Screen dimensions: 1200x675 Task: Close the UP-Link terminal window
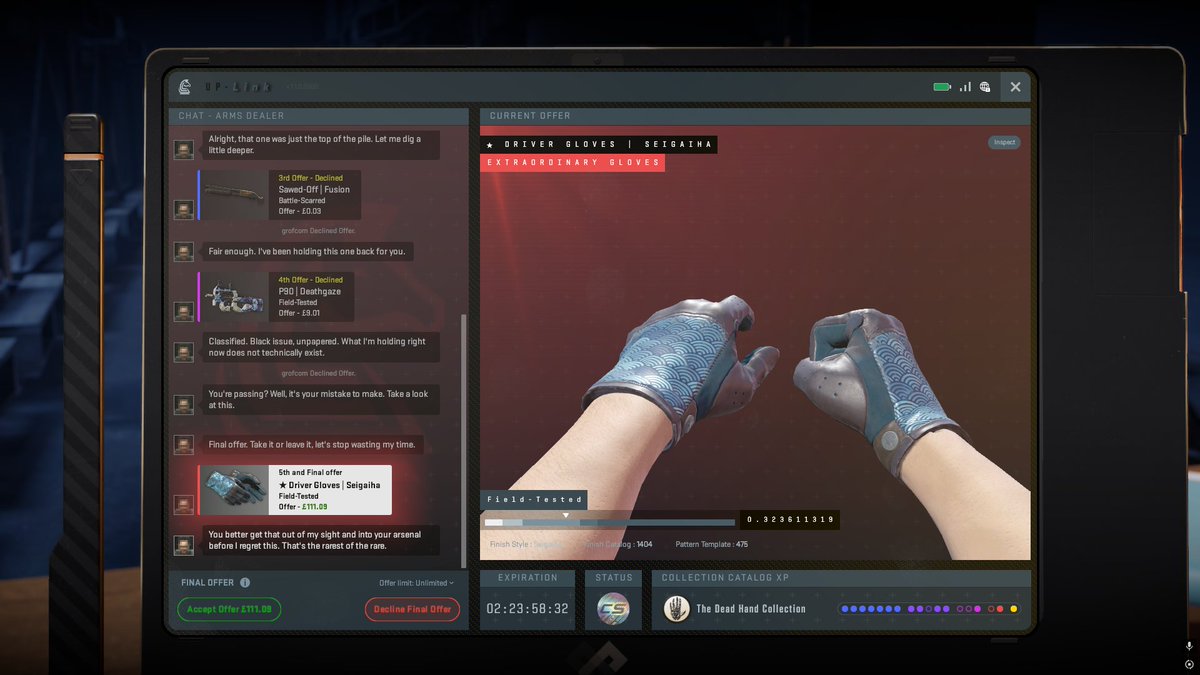(1015, 87)
